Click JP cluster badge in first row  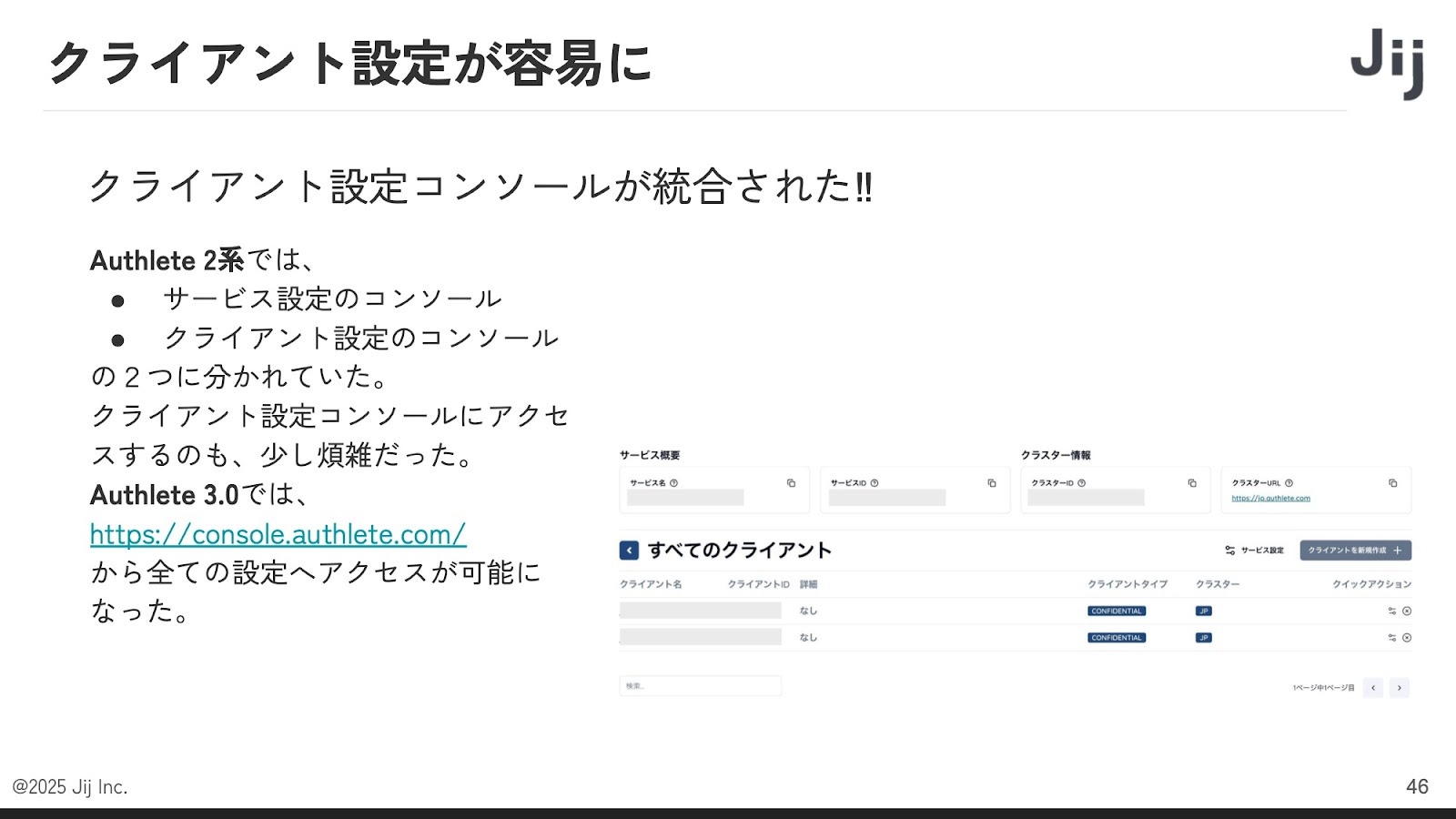[x=1204, y=612]
